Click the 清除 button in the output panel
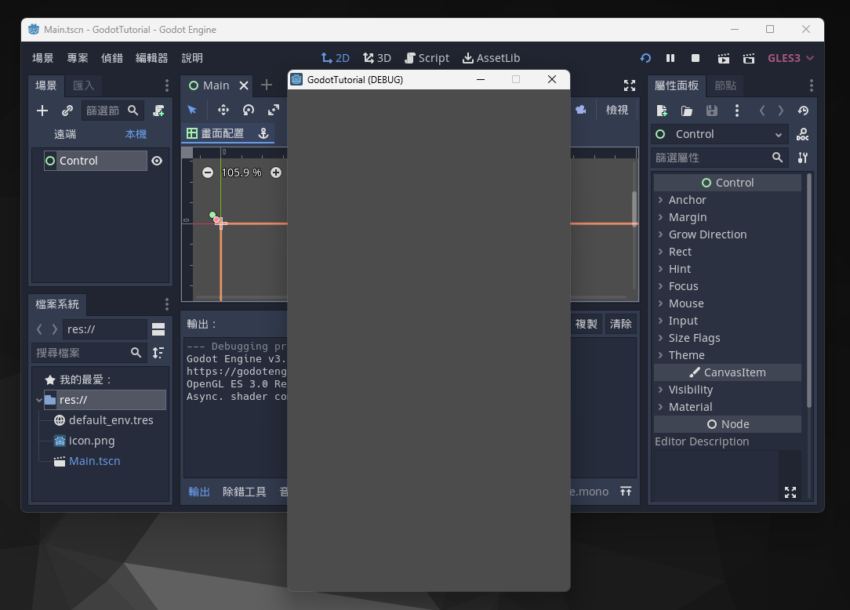Viewport: 850px width, 610px height. click(x=621, y=324)
